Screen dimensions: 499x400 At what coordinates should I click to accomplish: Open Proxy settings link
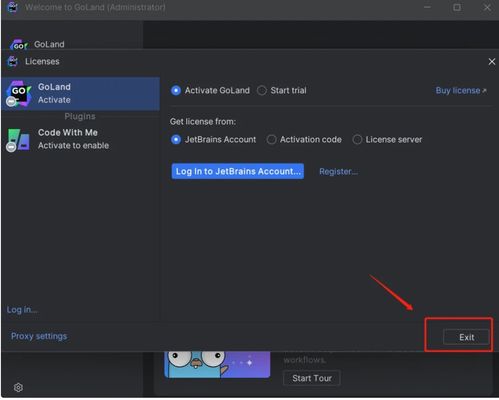tap(39, 336)
